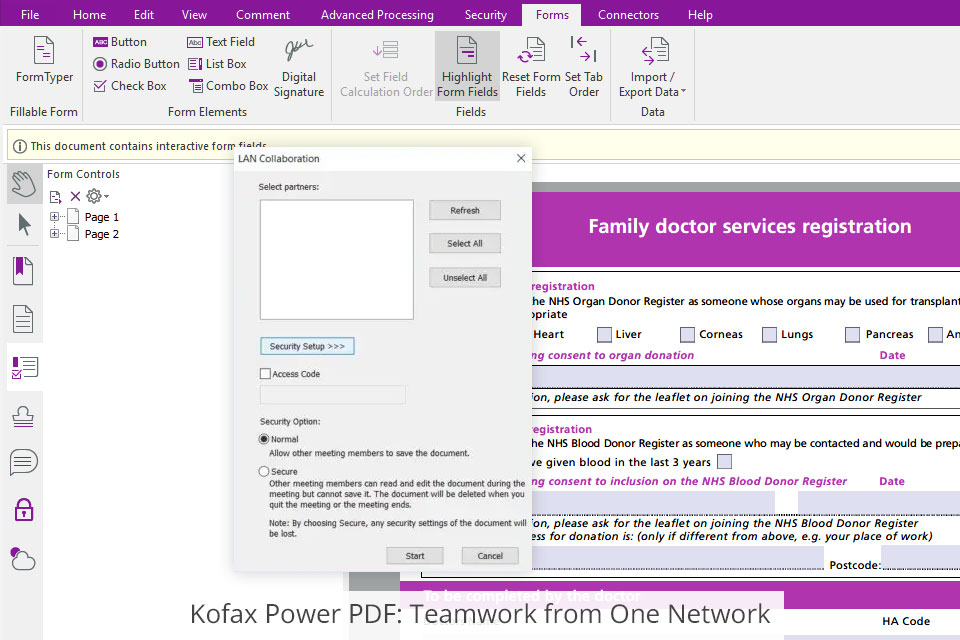960x640 pixels.
Task: Open the File menu
Action: 29,15
